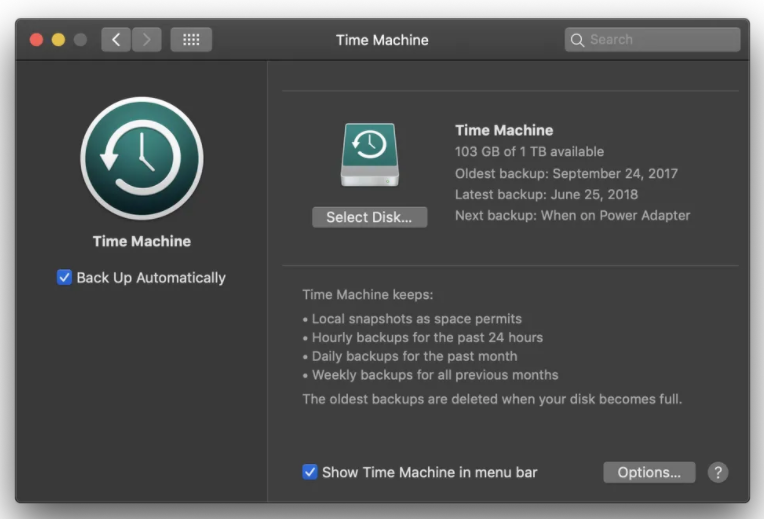Click "Time Machine keeps:" heading
Image resolution: width=764 pixels, height=519 pixels.
[x=367, y=294]
